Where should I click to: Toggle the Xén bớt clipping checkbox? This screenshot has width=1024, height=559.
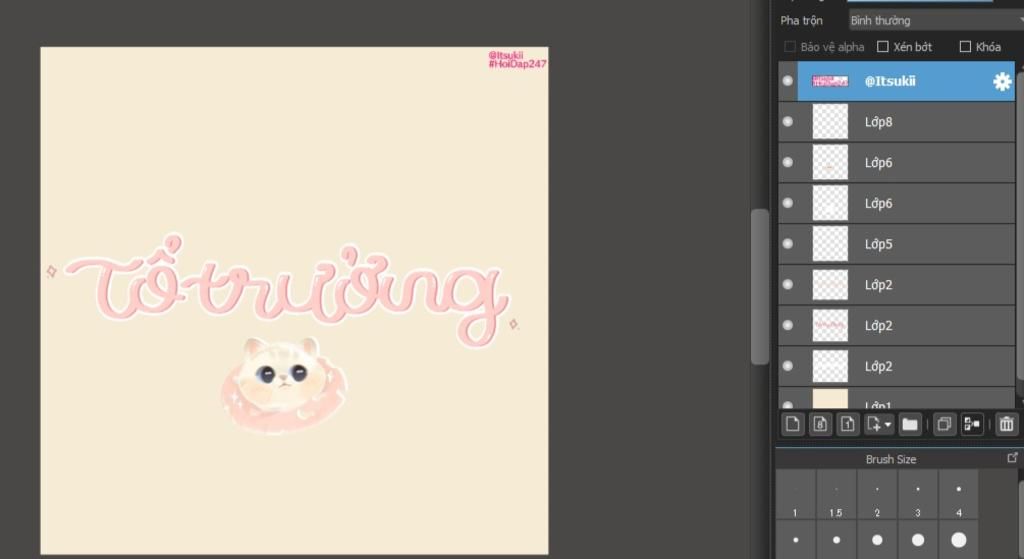[x=883, y=46]
